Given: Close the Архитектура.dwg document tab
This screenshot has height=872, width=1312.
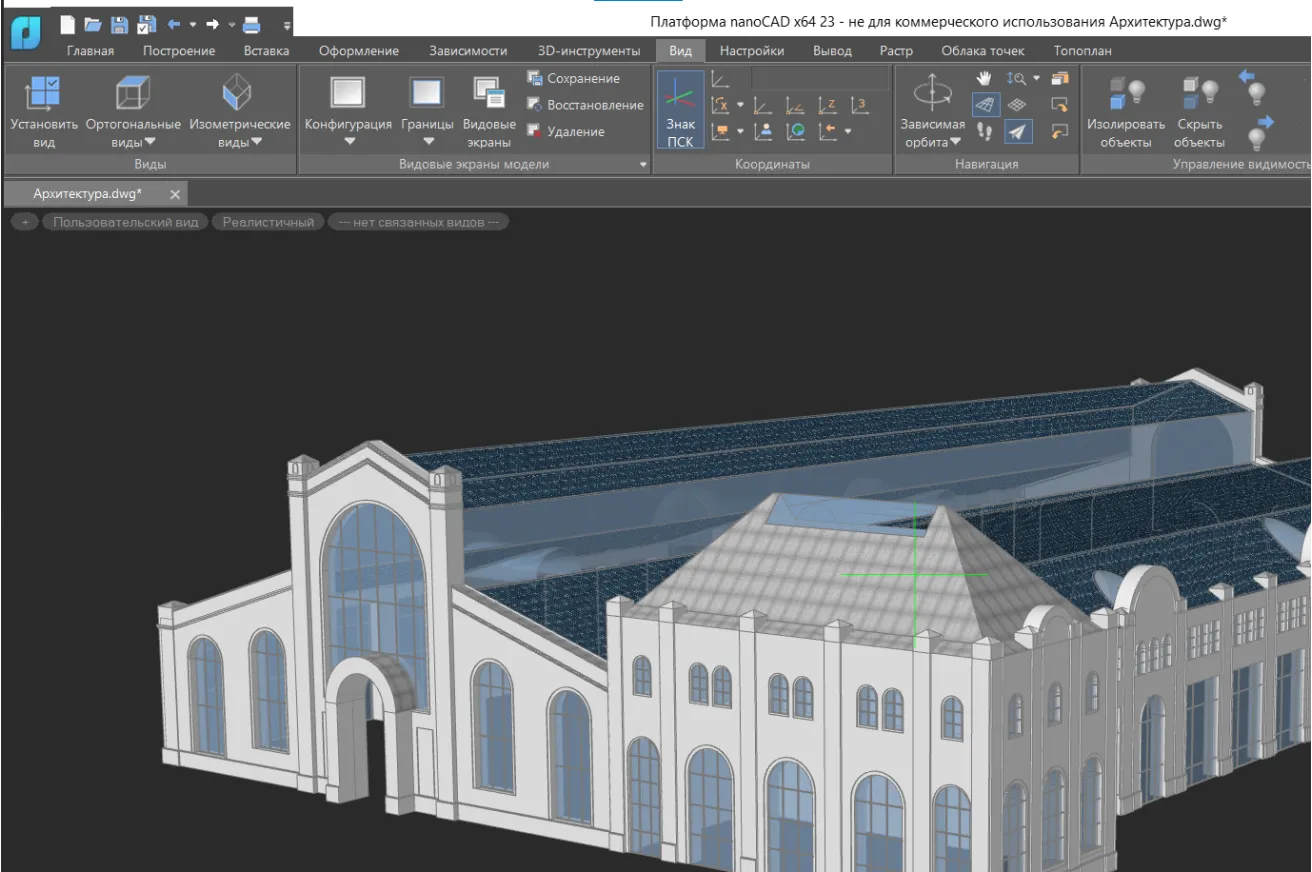Looking at the screenshot, I should tap(175, 194).
